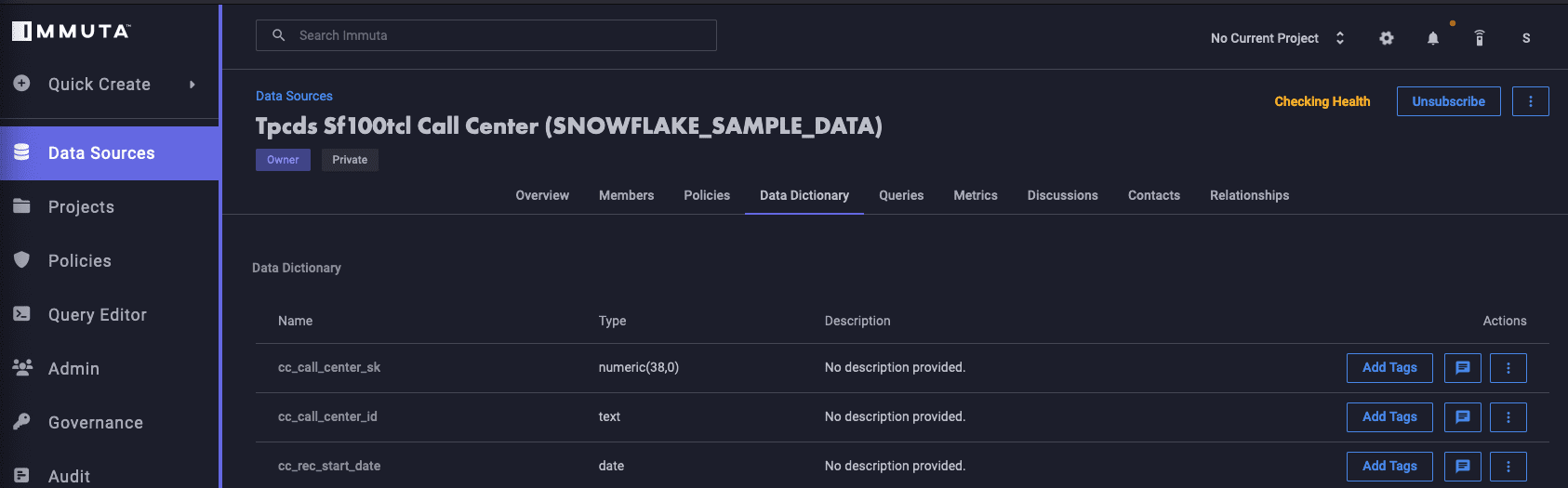Switch to the Relationships tab

tap(1249, 195)
